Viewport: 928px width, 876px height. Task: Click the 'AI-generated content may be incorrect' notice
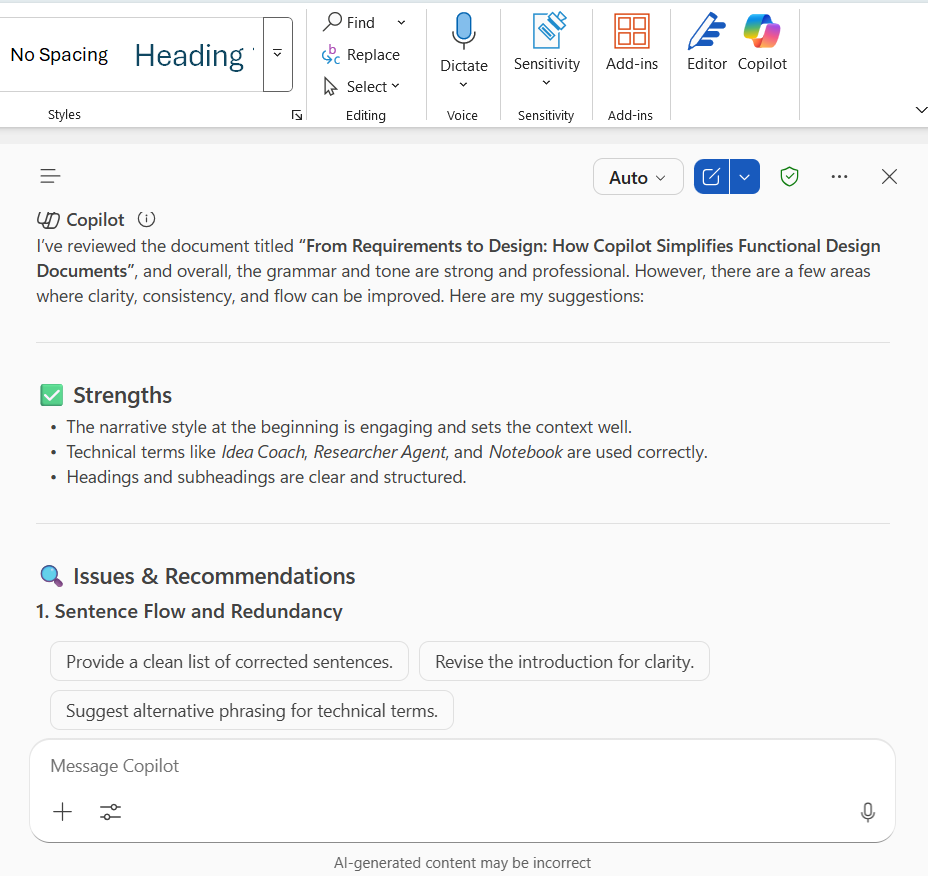(x=462, y=863)
